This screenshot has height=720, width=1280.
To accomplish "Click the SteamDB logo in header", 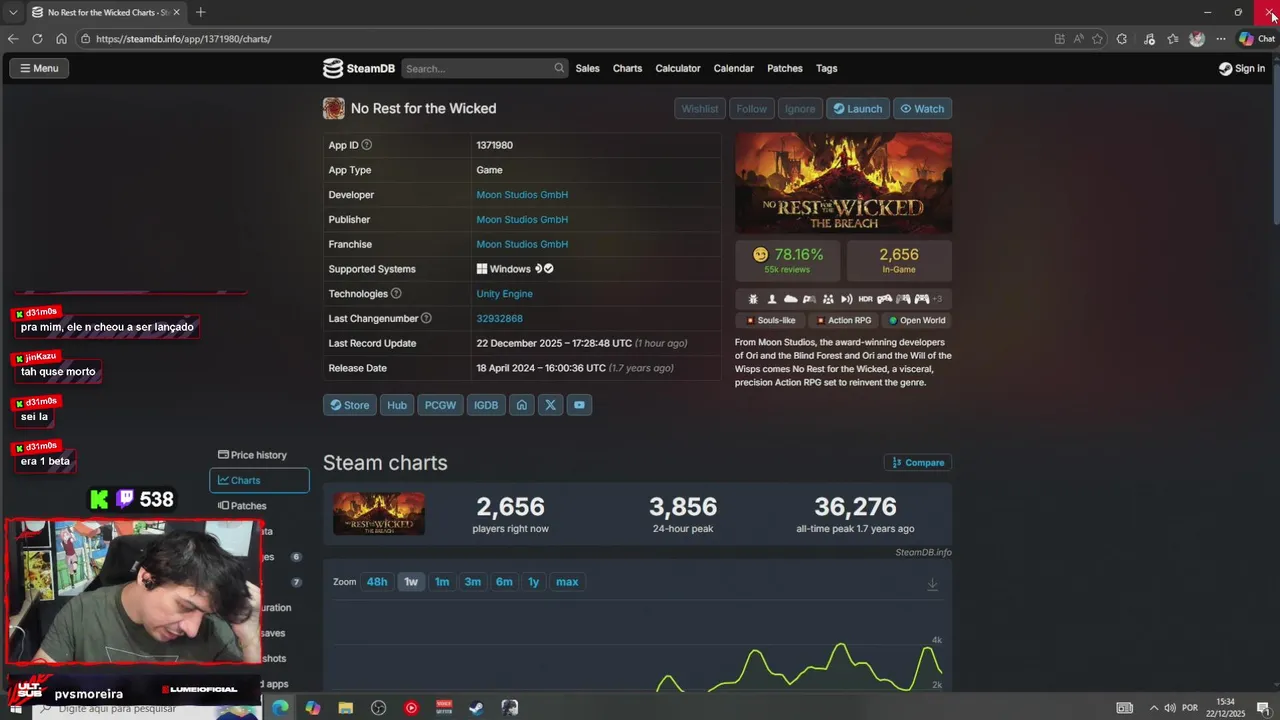I will coord(359,68).
